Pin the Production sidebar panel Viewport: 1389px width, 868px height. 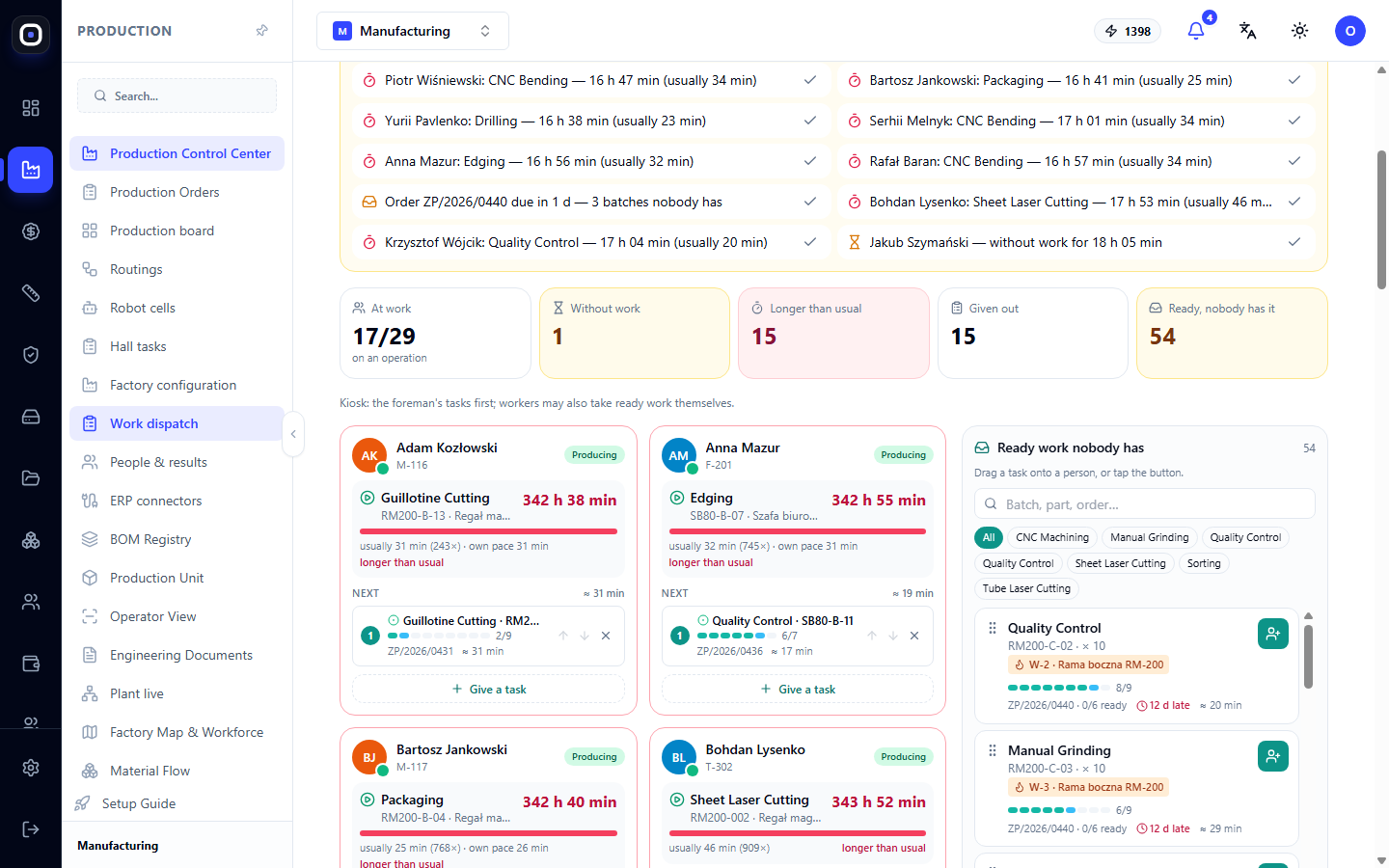(x=262, y=31)
